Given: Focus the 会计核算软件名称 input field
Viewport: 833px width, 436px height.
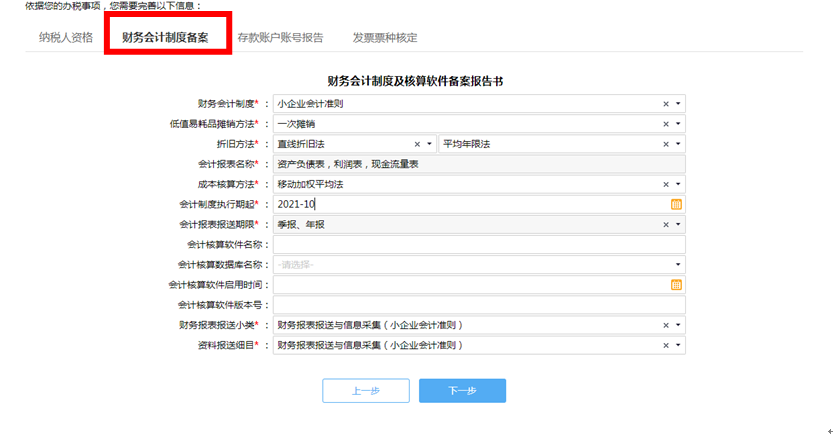Looking at the screenshot, I should pyautogui.click(x=479, y=245).
